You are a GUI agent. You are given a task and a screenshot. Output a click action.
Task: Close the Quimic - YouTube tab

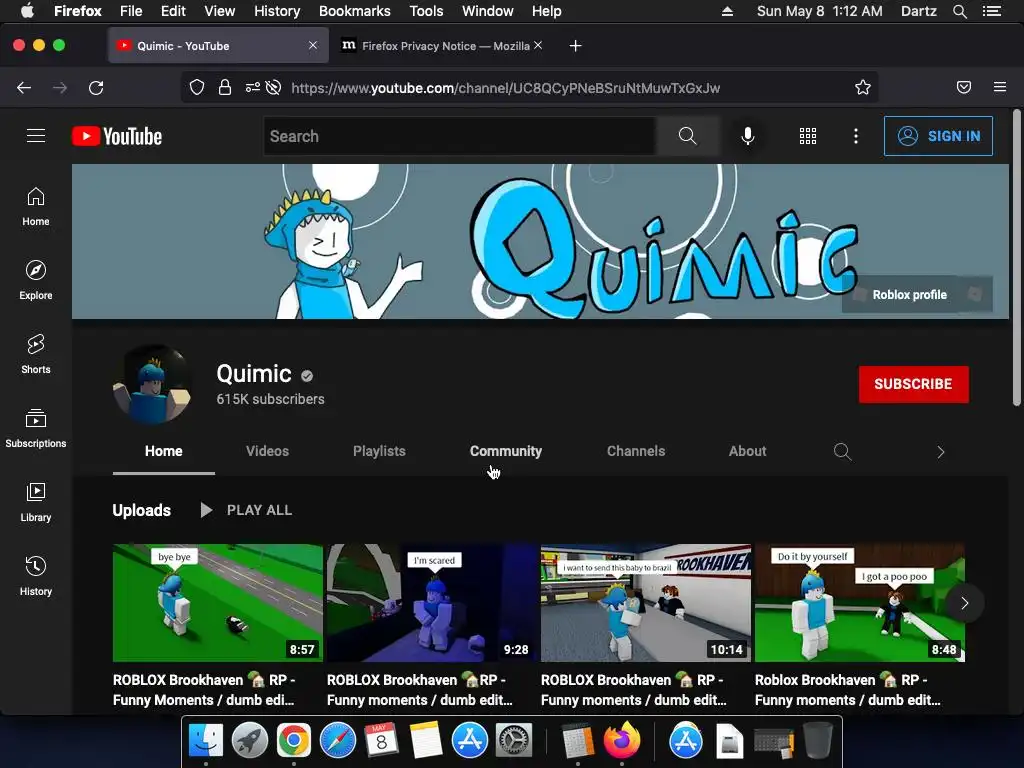click(x=313, y=46)
